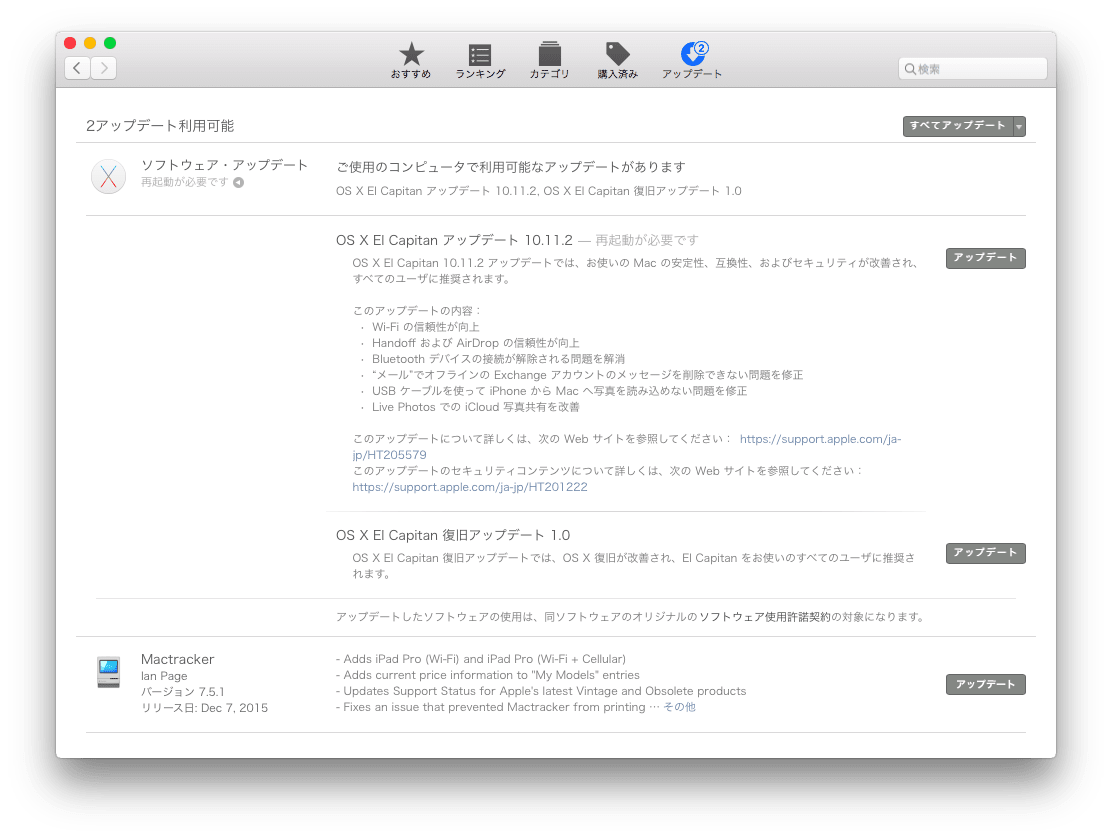The height and width of the screenshot is (838, 1112).
Task: Open the アップデート tab with badge
Action: 692,60
